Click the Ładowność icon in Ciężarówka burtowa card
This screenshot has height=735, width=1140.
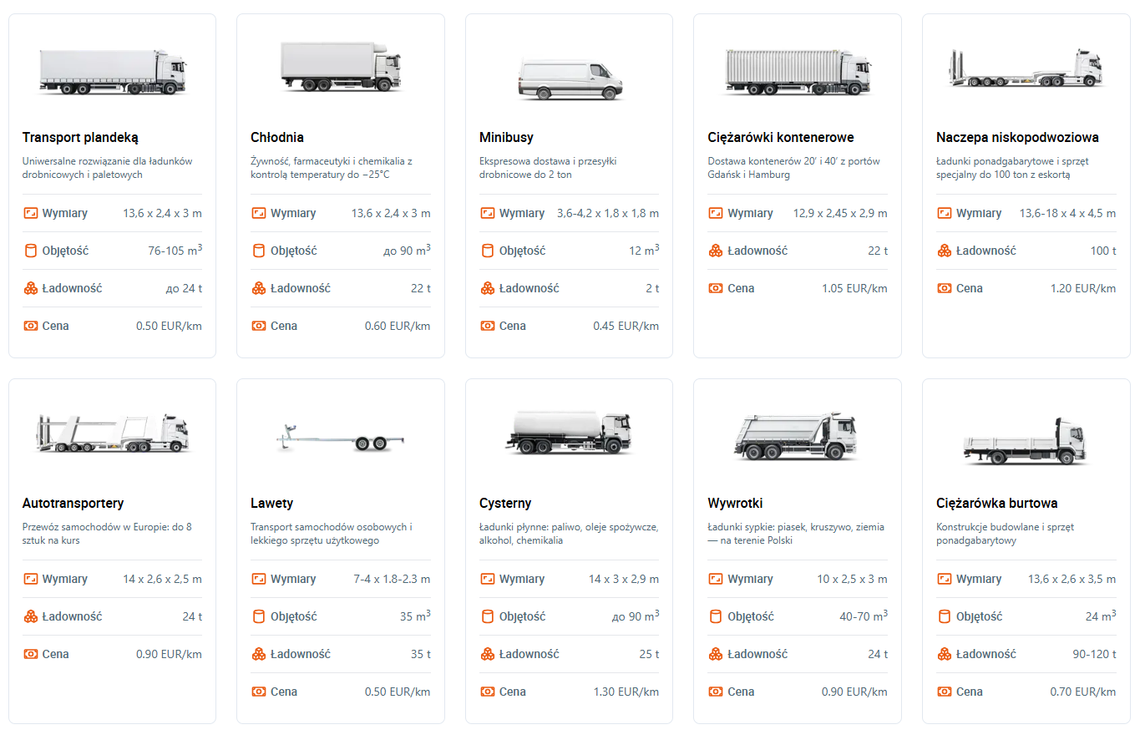coord(944,654)
